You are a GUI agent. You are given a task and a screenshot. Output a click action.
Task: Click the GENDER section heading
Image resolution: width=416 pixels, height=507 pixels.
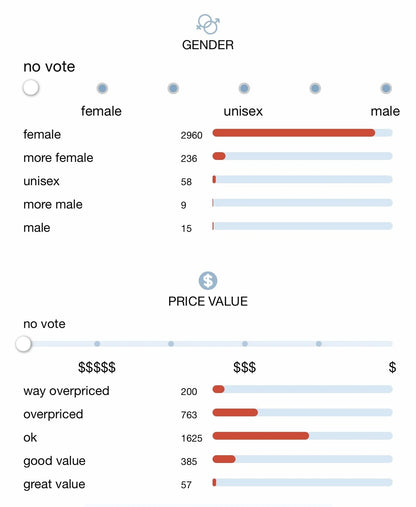pyautogui.click(x=208, y=45)
